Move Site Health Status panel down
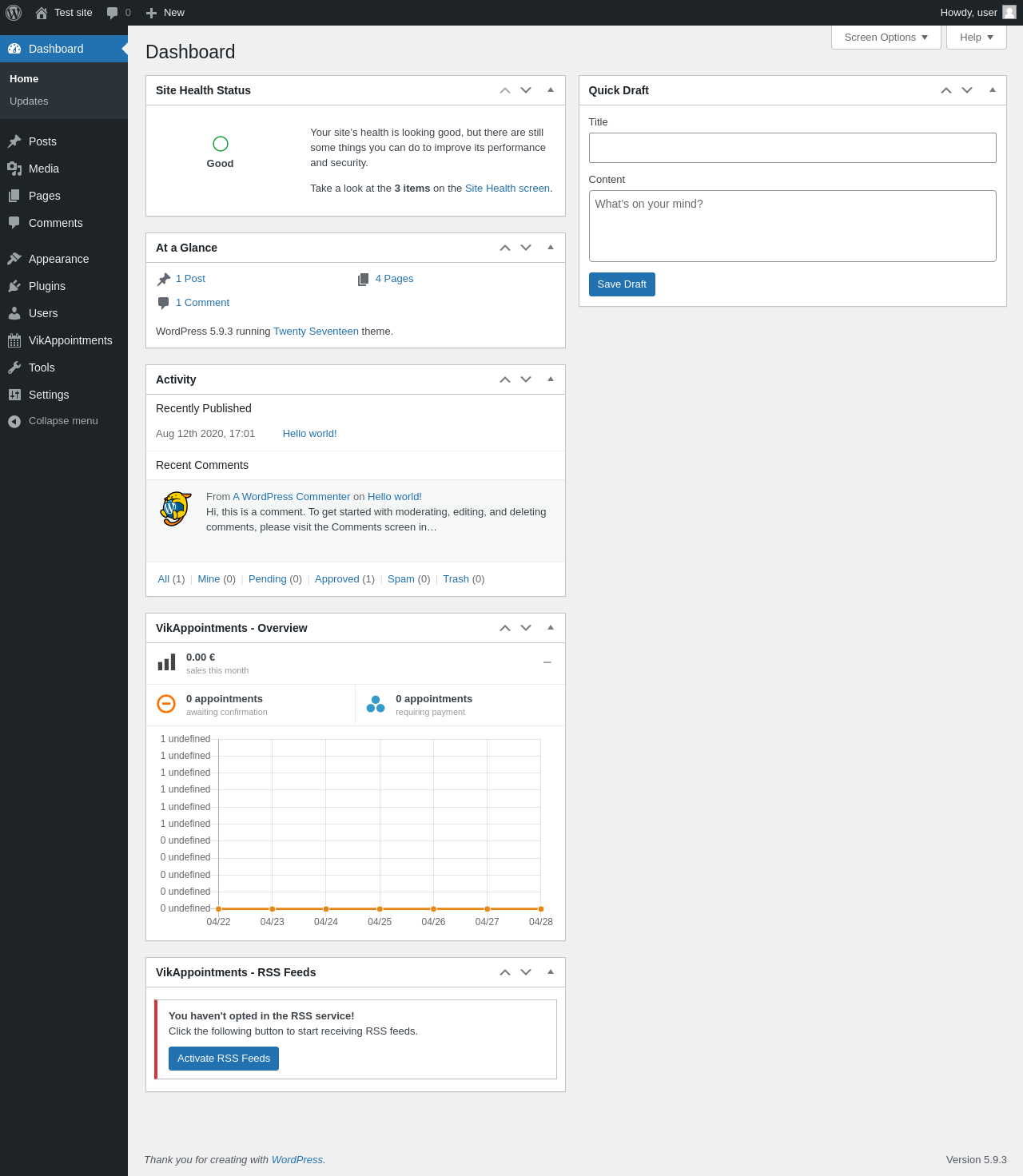 526,90
